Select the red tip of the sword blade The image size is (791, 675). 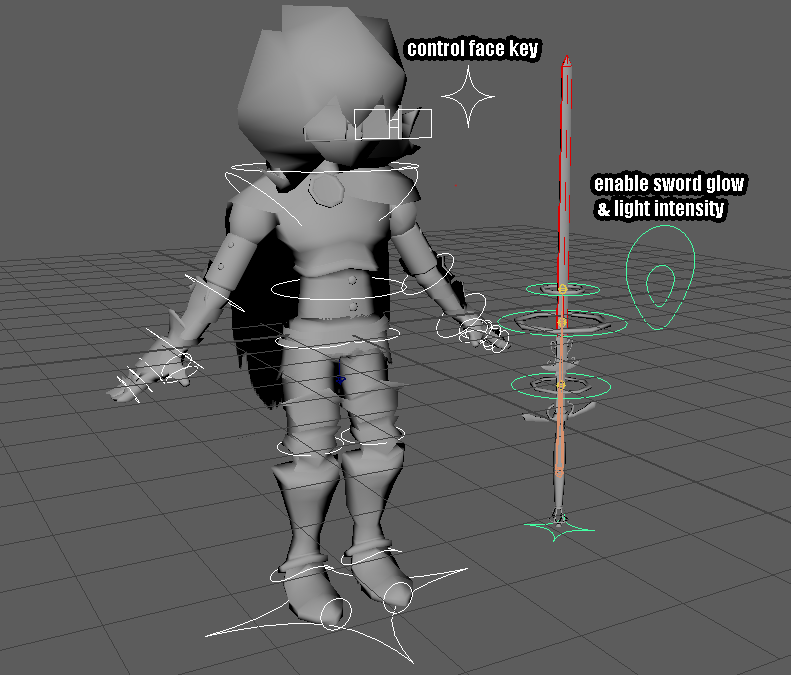tap(567, 65)
